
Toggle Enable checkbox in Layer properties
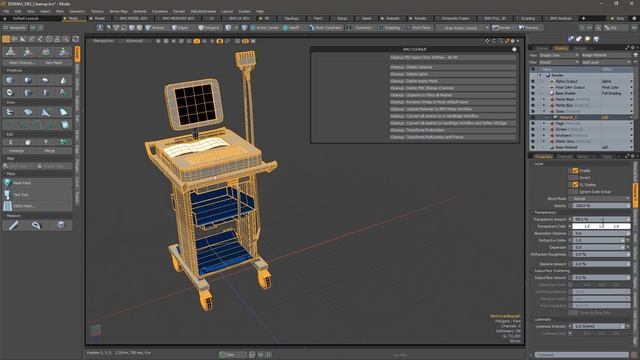[x=575, y=171]
